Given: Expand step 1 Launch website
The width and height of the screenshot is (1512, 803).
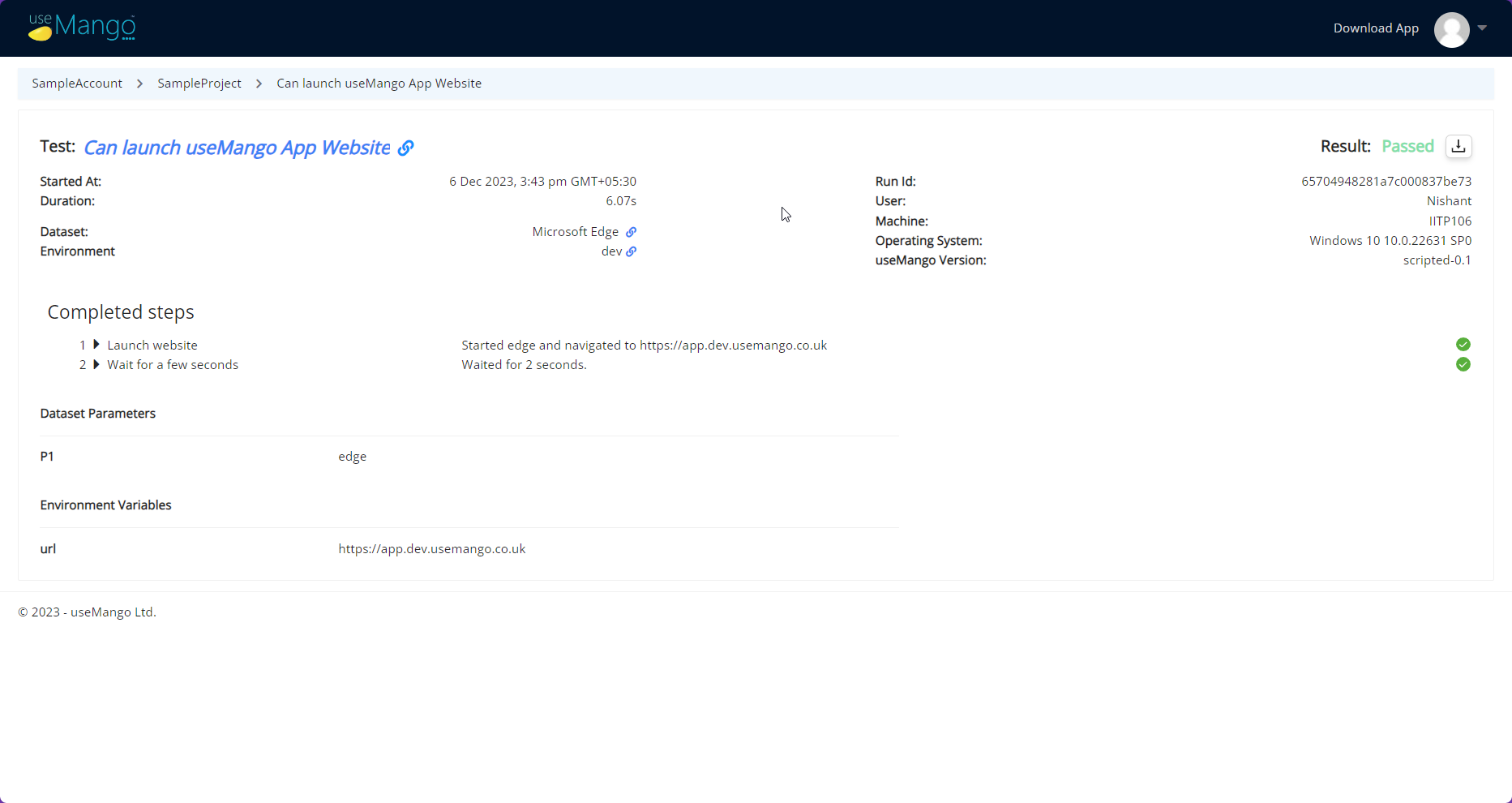Looking at the screenshot, I should click(96, 345).
